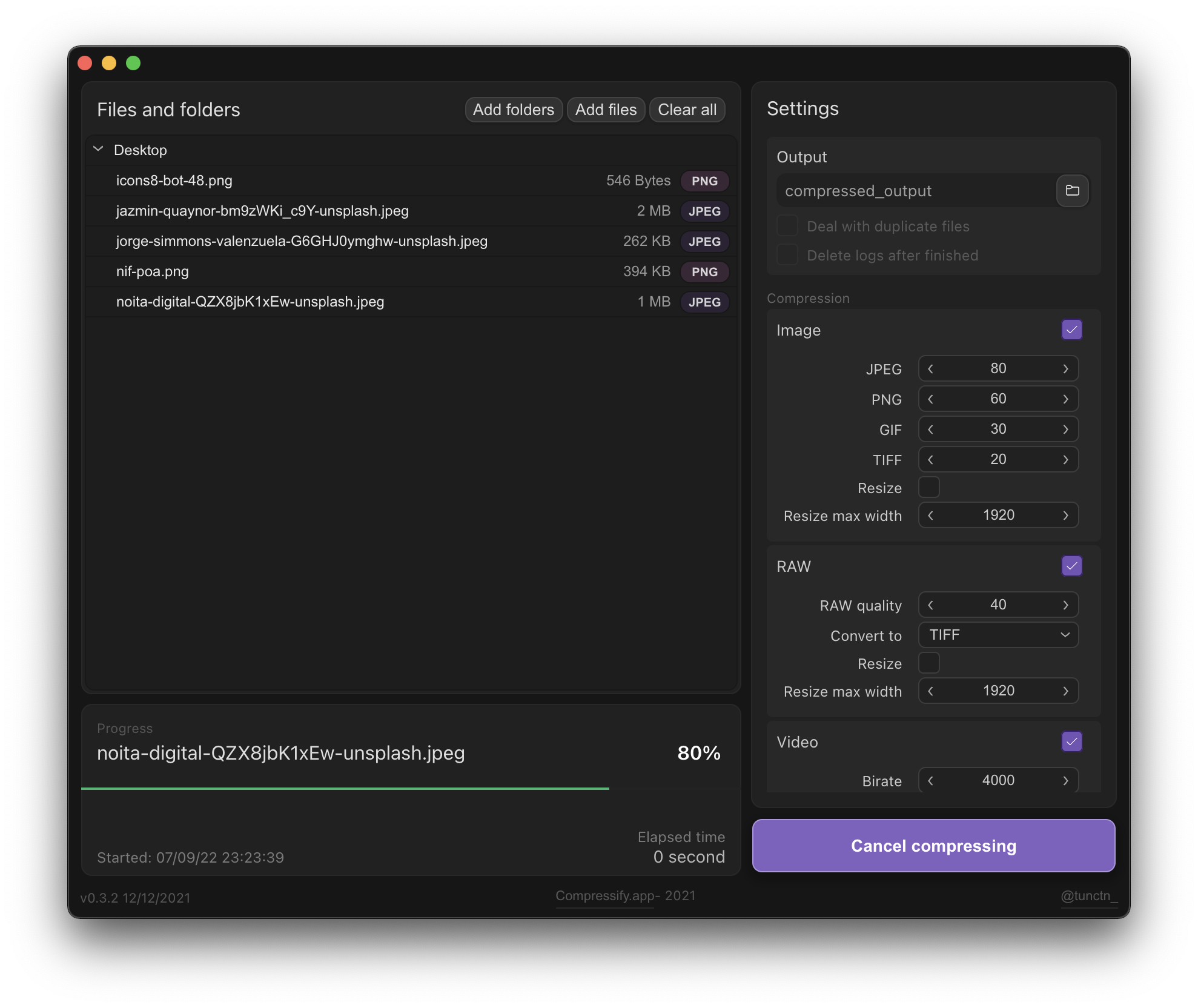
Task: Increase Image resize max width arrow
Action: (1065, 516)
